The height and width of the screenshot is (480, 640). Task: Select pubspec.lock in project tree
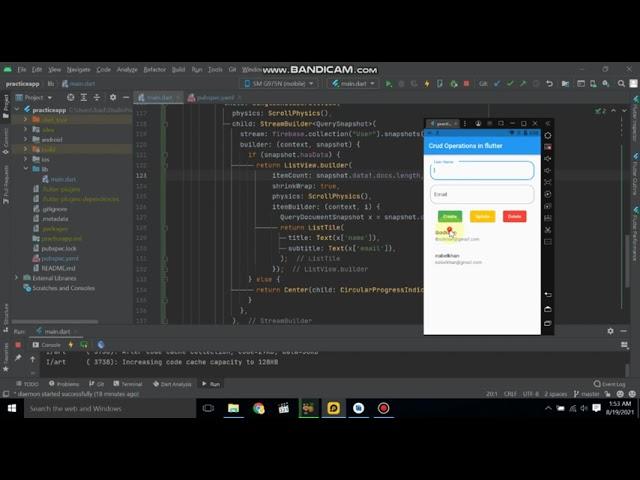pos(54,248)
